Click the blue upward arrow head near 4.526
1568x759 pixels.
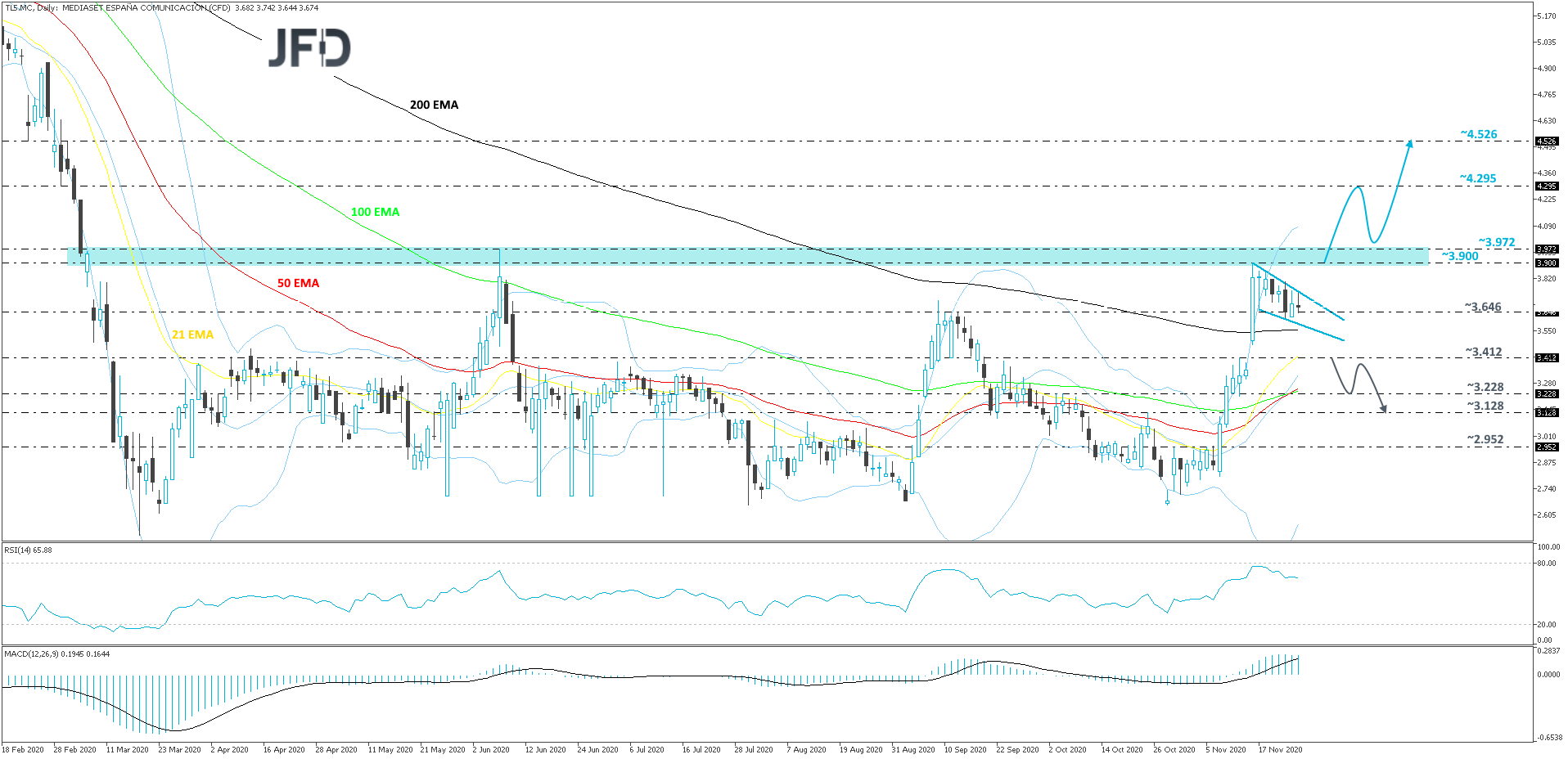[x=1409, y=144]
